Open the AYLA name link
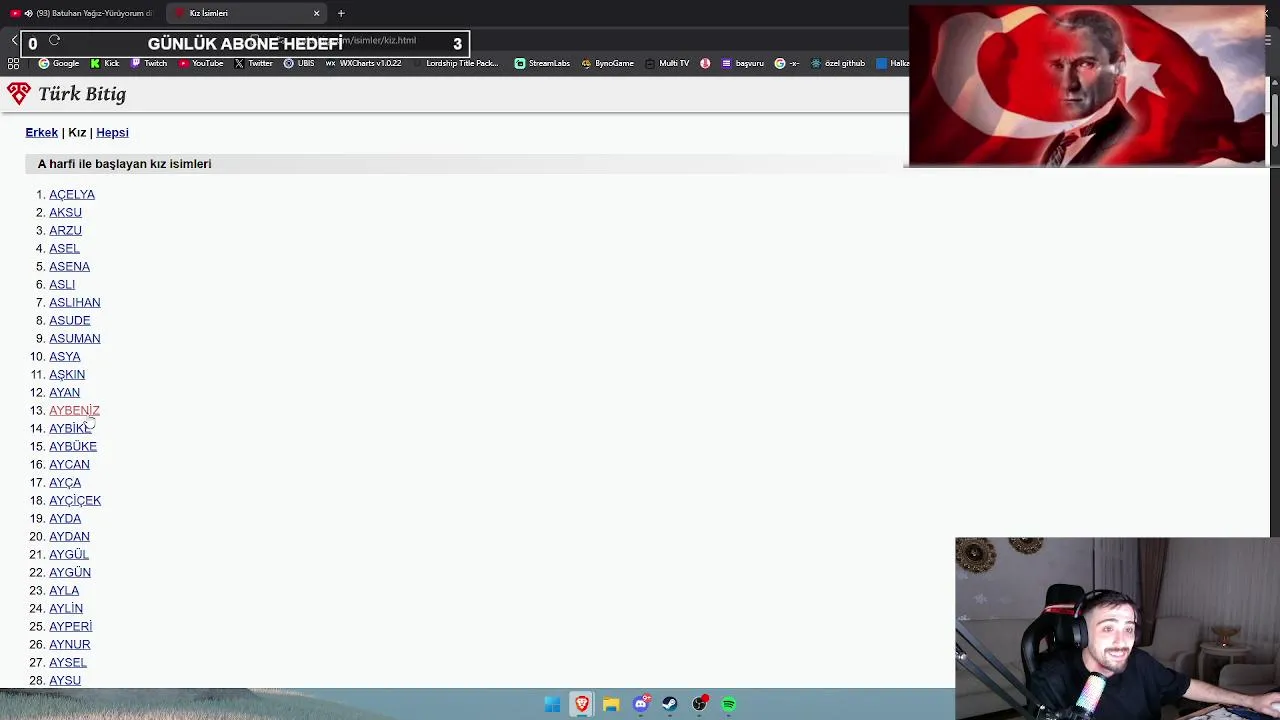 pyautogui.click(x=64, y=590)
